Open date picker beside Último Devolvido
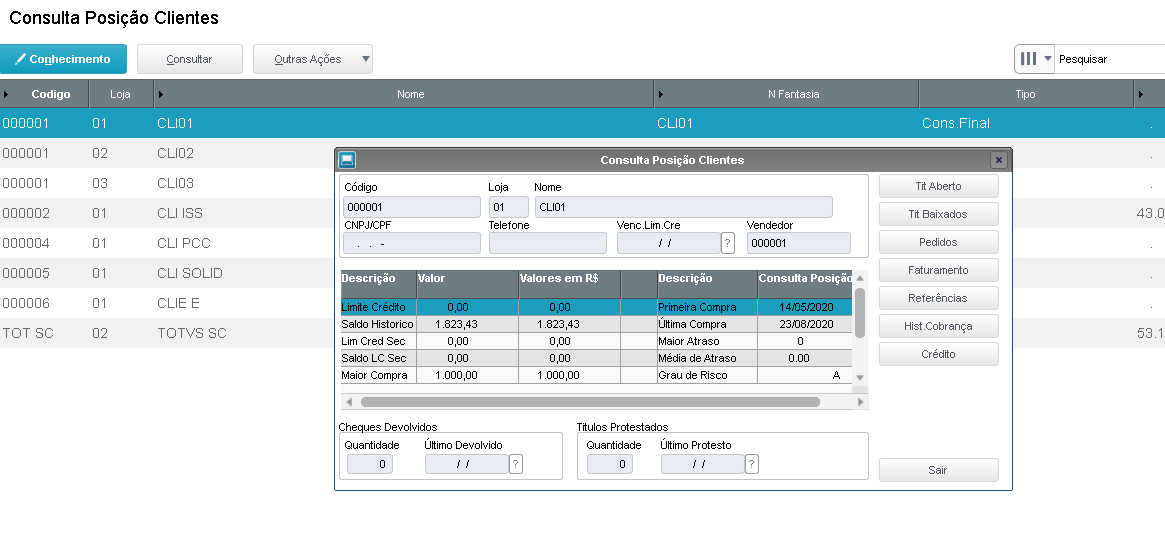 516,464
